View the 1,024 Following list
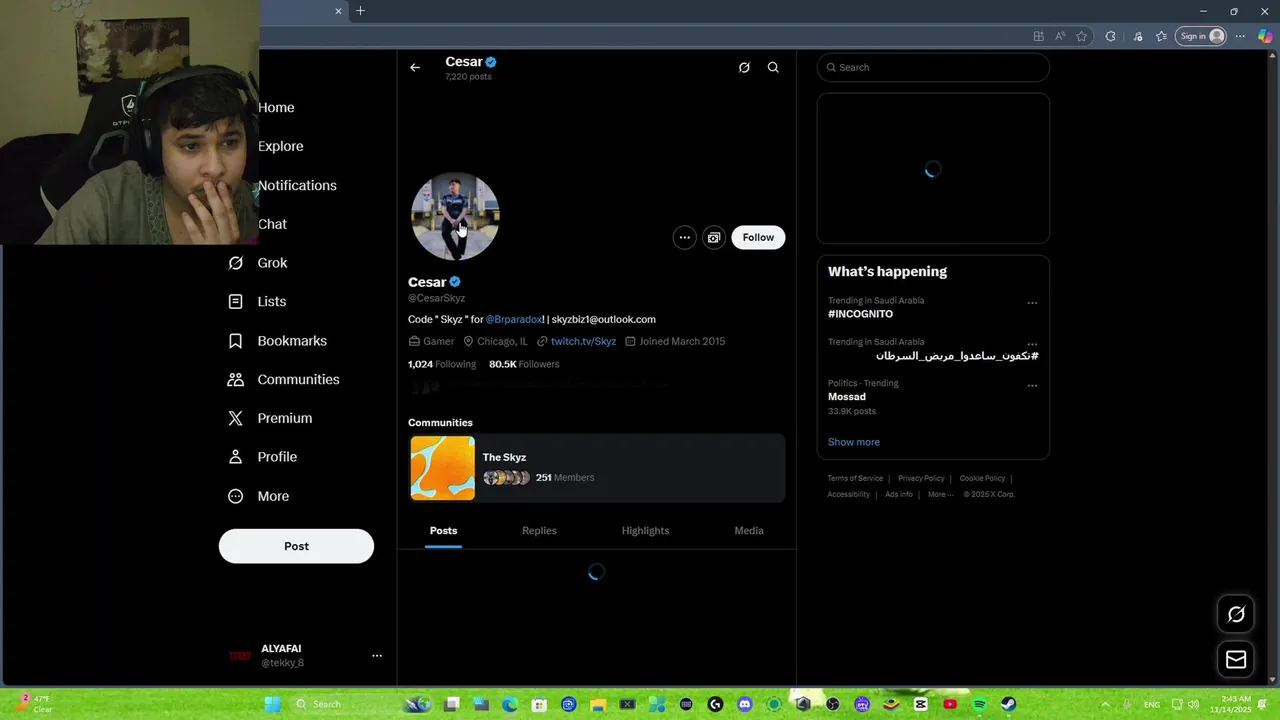This screenshot has height=720, width=1280. 442,364
